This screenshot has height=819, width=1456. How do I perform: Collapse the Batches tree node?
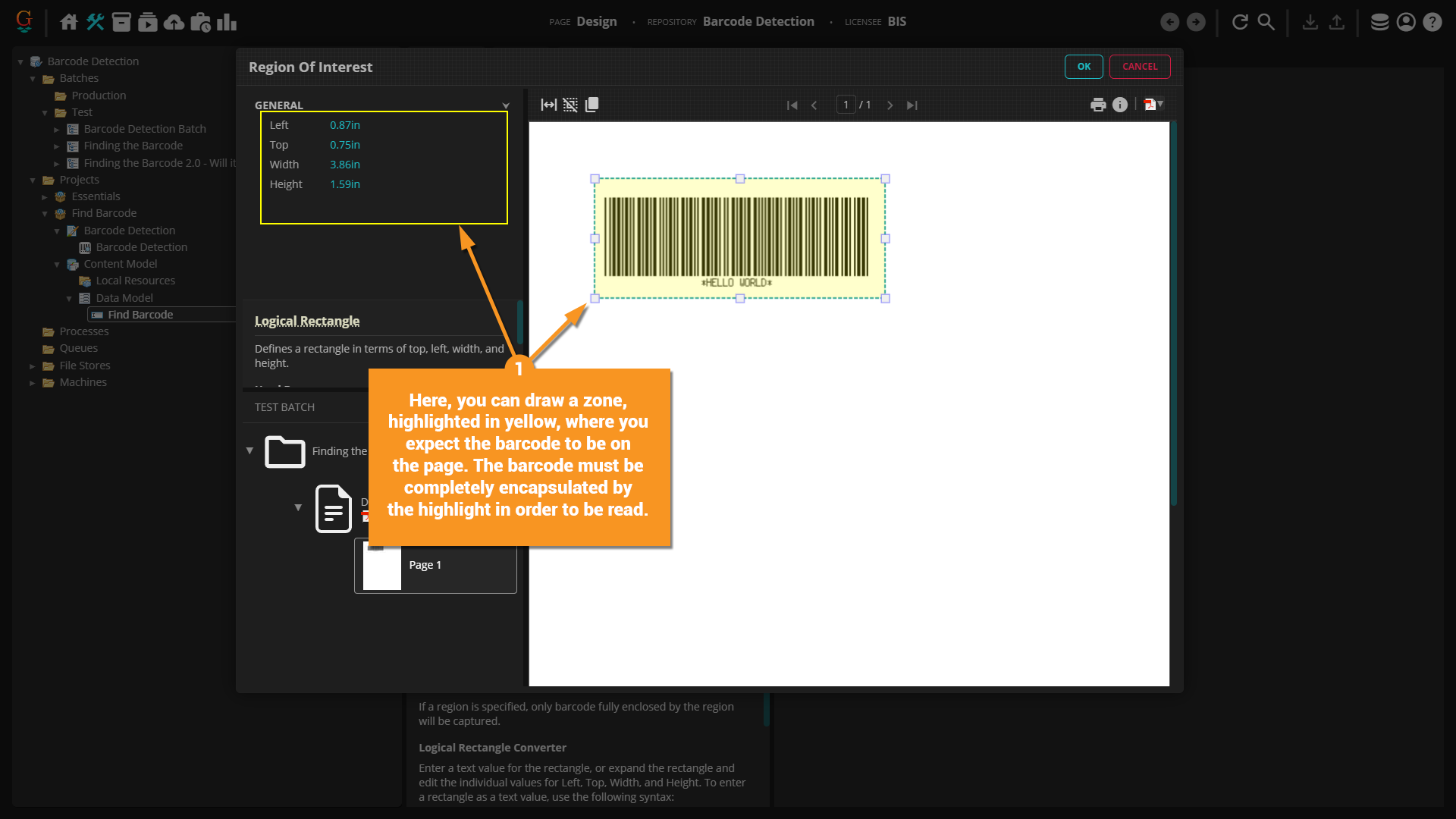pos(33,79)
